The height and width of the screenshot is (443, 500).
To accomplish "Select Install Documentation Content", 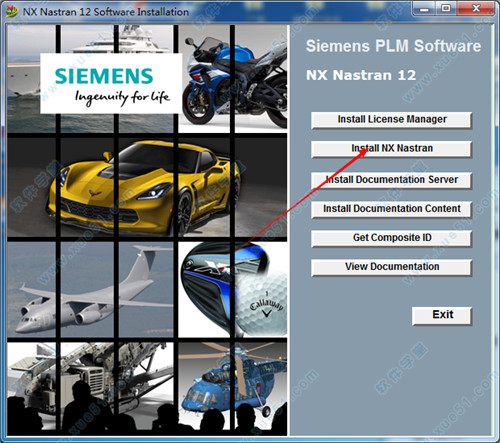I will pyautogui.click(x=391, y=209).
